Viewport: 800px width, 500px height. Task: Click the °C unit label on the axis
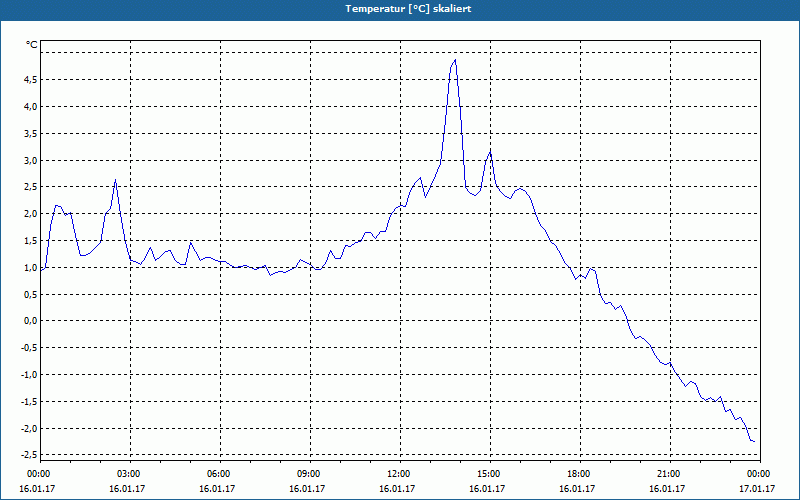coord(32,45)
